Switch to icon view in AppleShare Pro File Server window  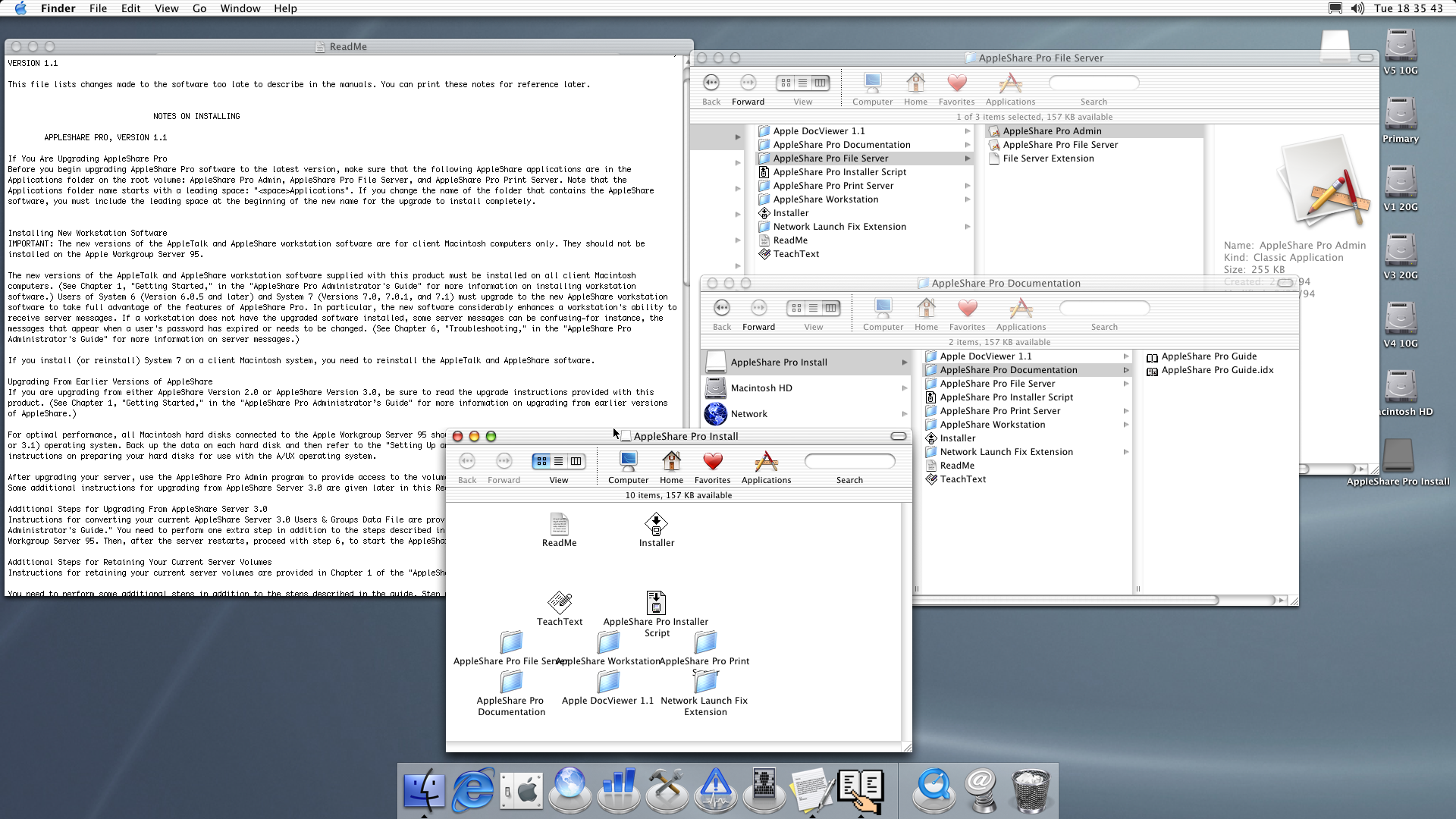tap(785, 83)
